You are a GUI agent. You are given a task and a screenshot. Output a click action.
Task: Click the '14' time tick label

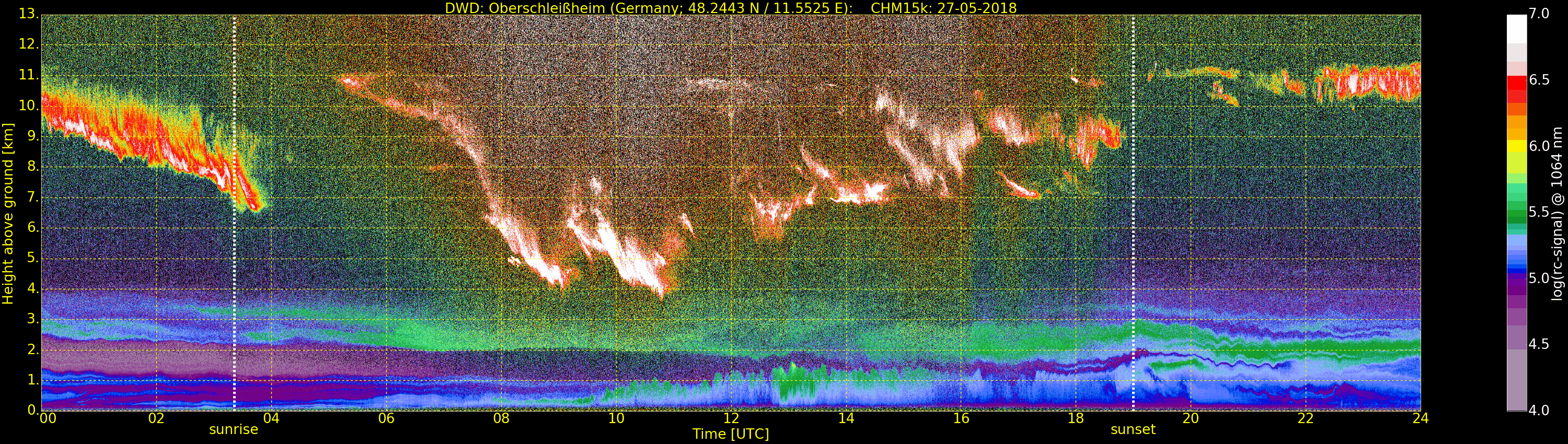point(846,418)
